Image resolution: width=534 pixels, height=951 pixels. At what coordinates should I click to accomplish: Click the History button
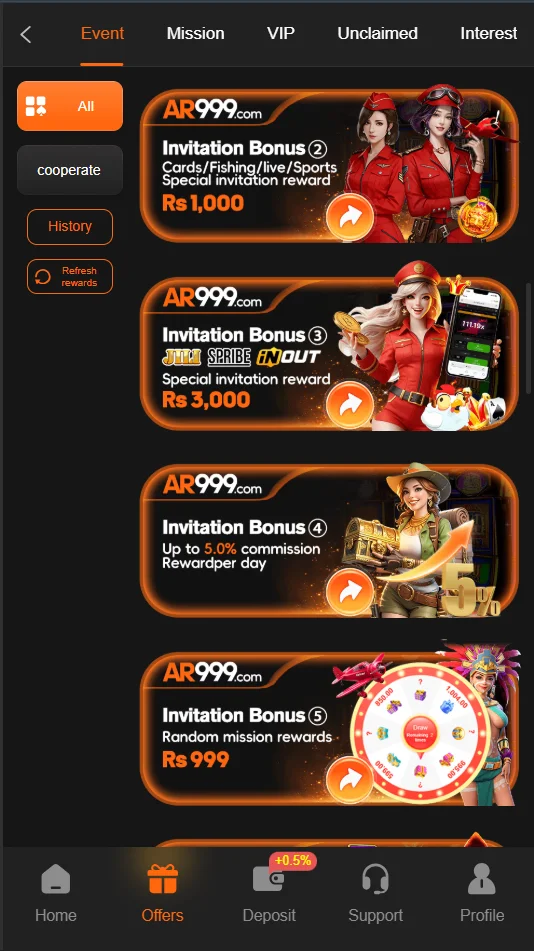[70, 227]
